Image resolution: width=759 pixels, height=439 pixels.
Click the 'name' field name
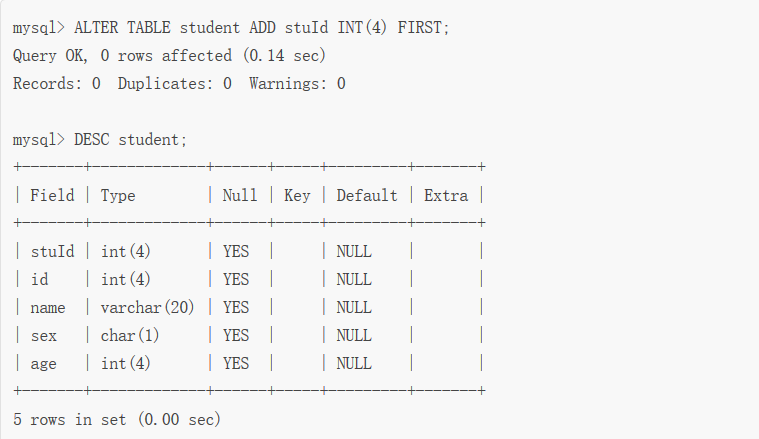pyautogui.click(x=47, y=307)
